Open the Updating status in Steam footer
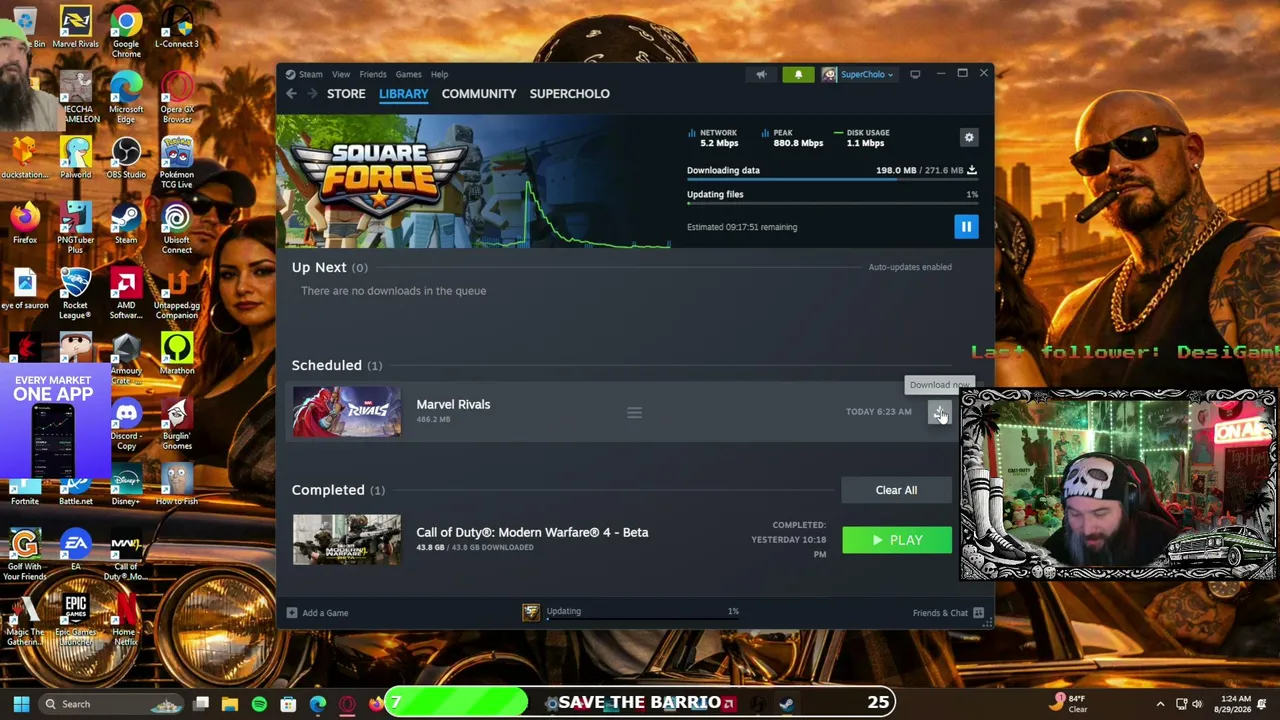Screen dimensions: 1280x720 632,612
